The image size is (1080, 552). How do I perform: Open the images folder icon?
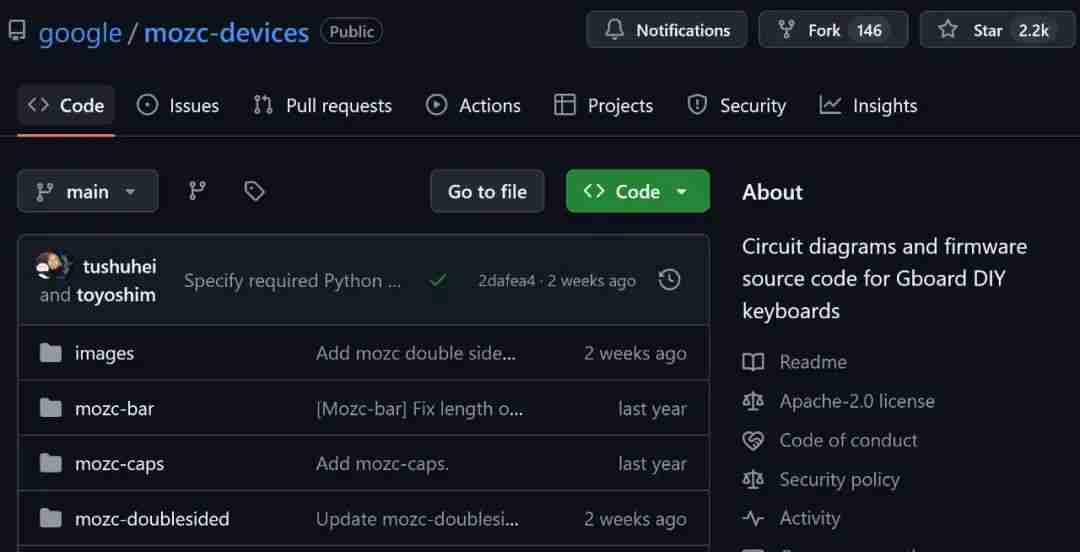click(50, 353)
